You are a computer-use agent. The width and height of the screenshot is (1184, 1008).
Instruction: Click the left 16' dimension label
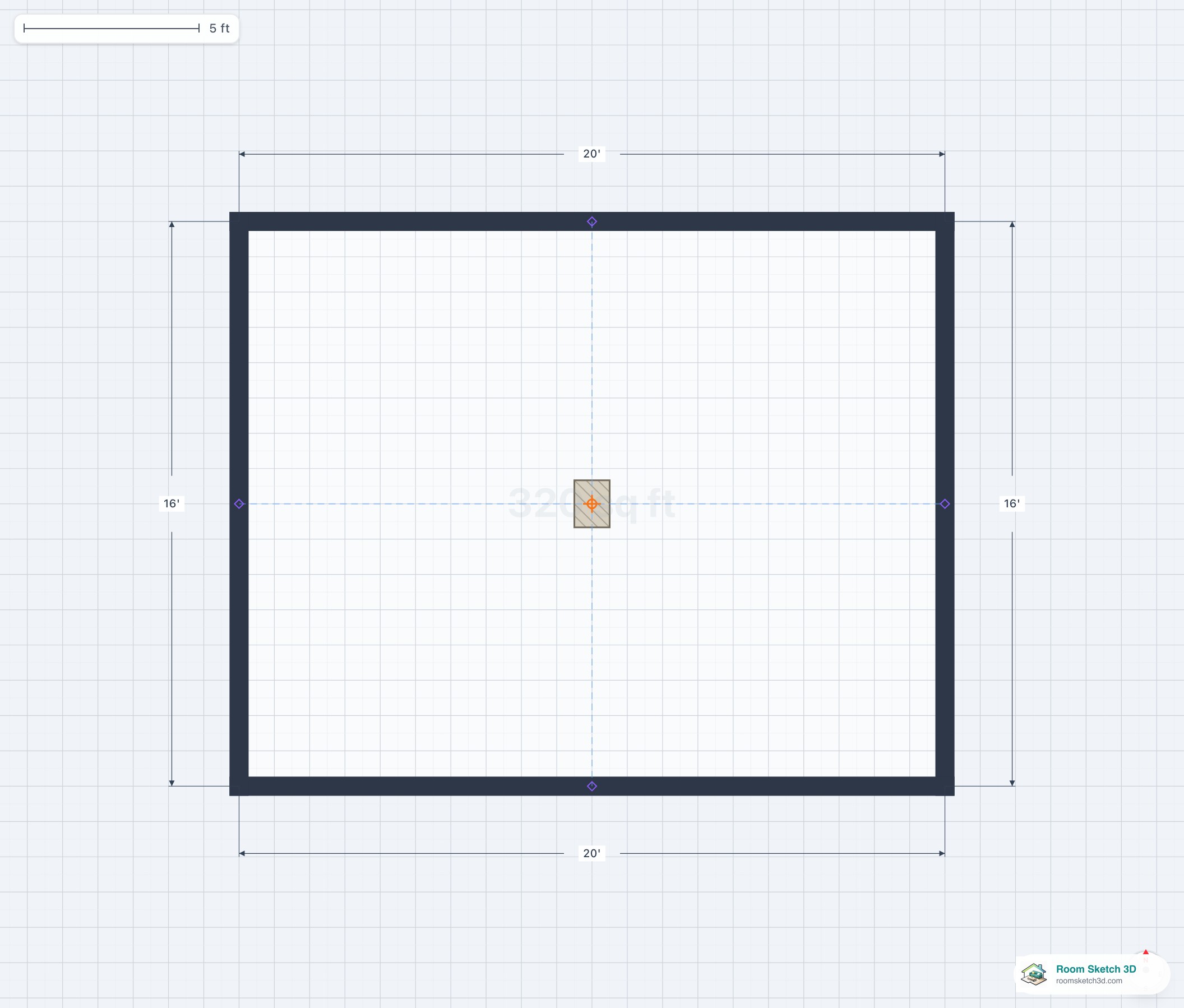pyautogui.click(x=172, y=503)
